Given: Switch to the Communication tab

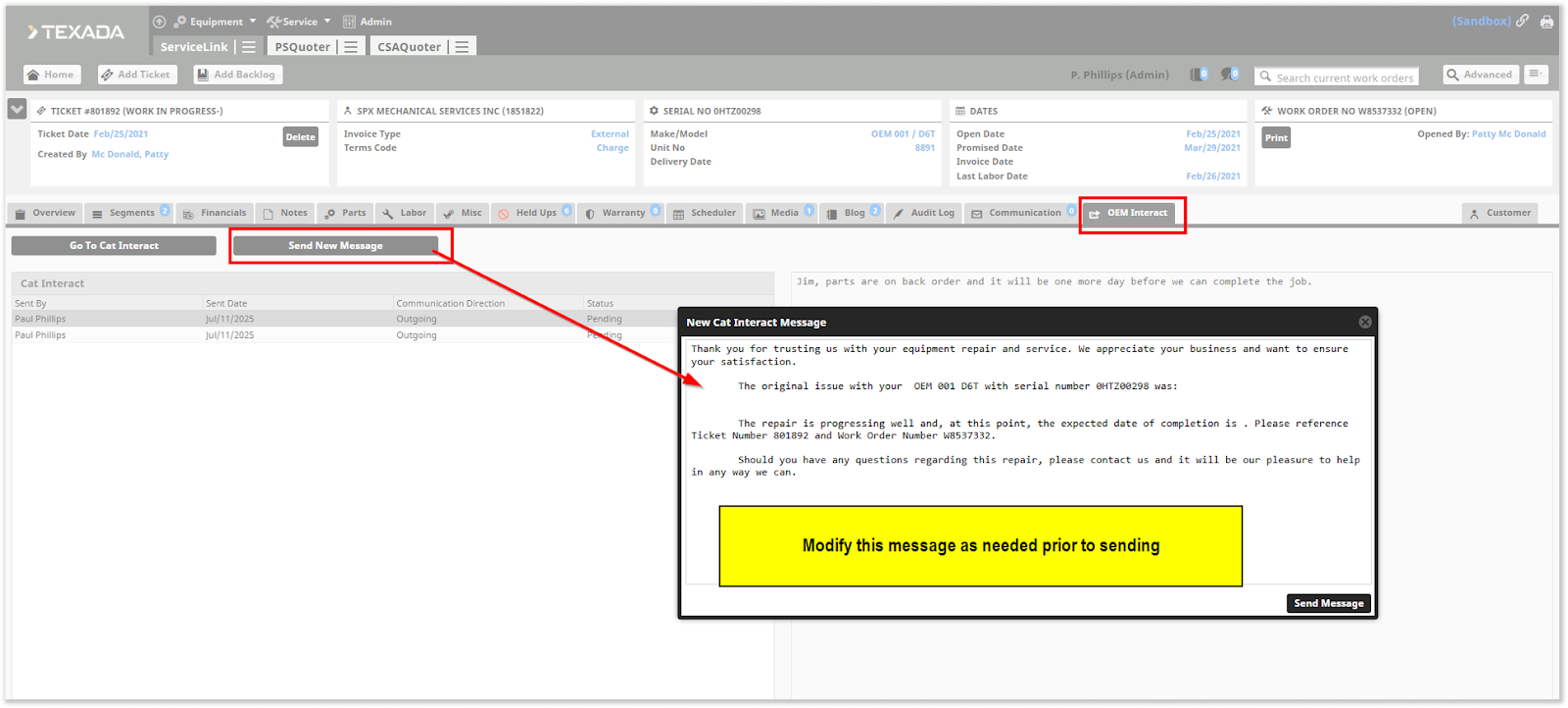Looking at the screenshot, I should coord(1021,213).
